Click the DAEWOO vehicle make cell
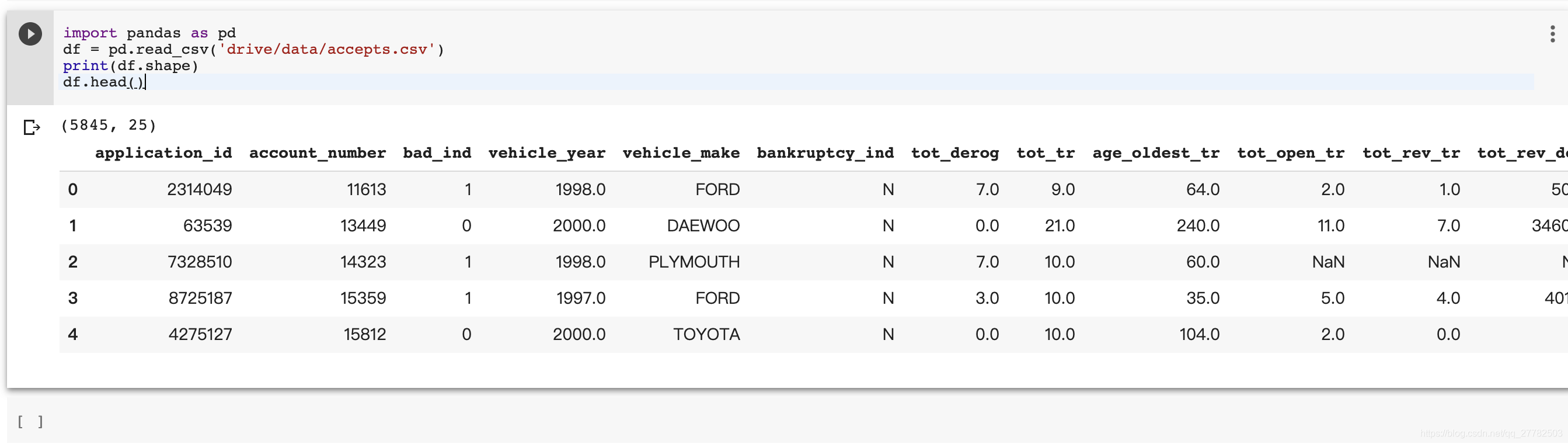The image size is (1568, 444). 703,226
